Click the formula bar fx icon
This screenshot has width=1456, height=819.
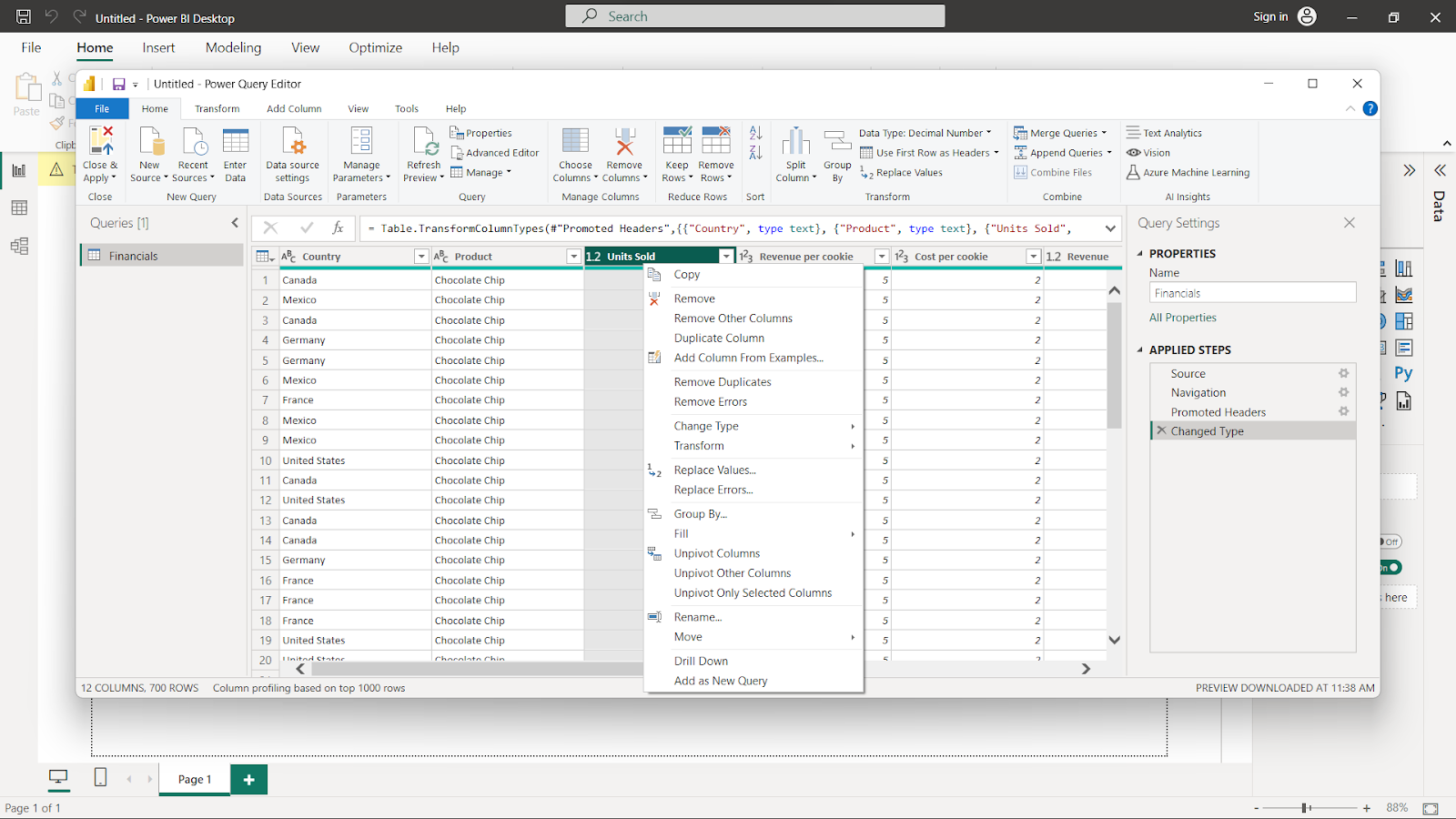pyautogui.click(x=338, y=227)
